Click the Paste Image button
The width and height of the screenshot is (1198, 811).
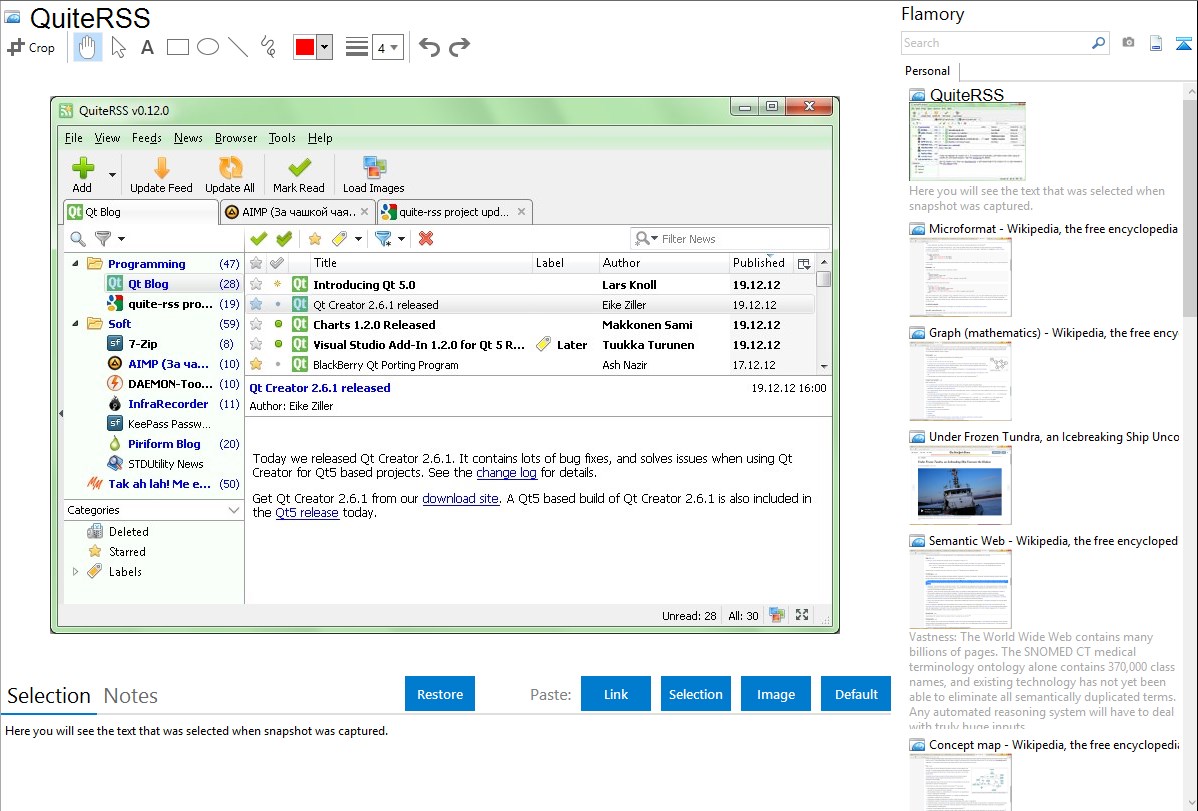(x=776, y=694)
